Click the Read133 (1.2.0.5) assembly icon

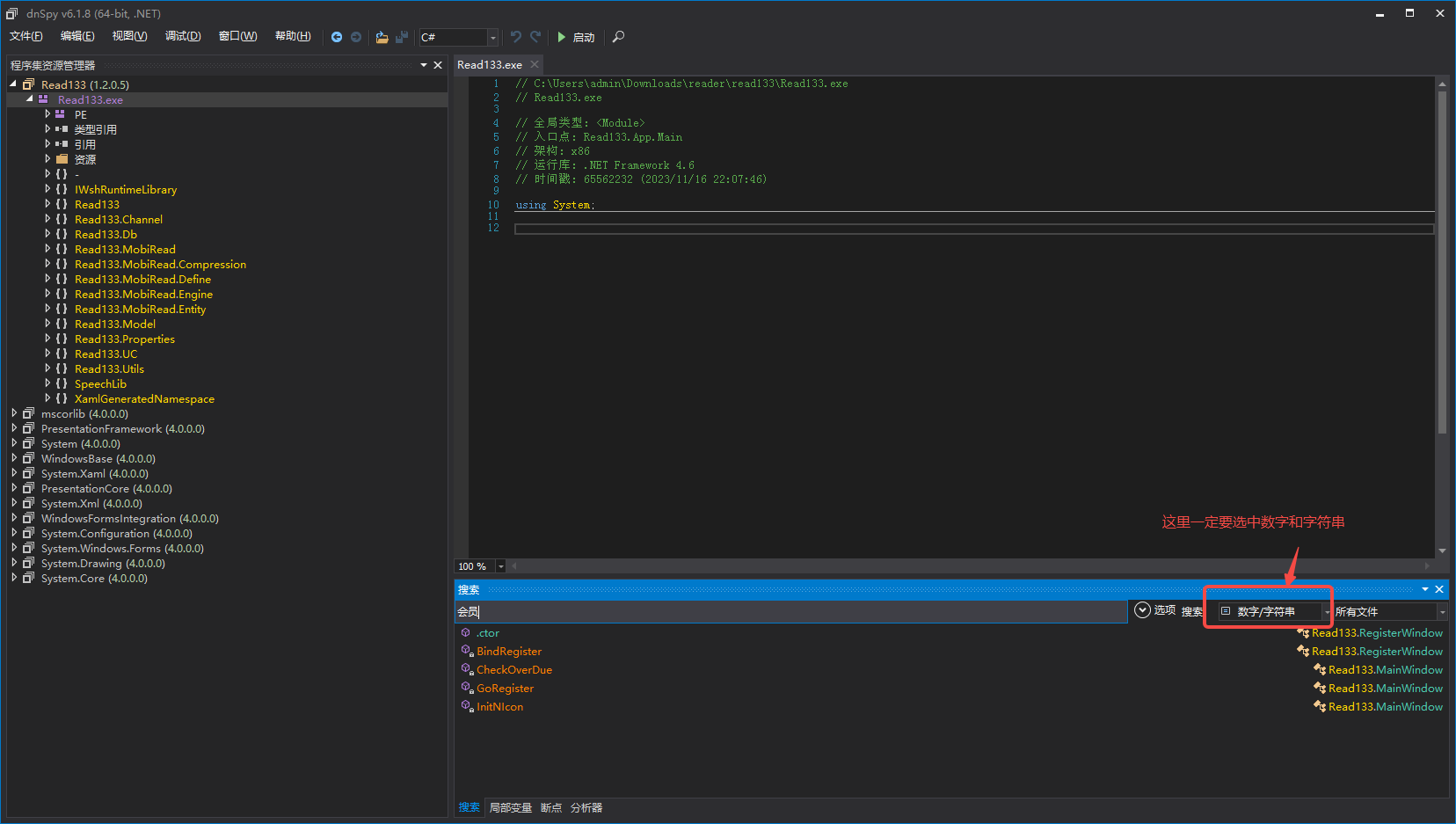click(29, 84)
